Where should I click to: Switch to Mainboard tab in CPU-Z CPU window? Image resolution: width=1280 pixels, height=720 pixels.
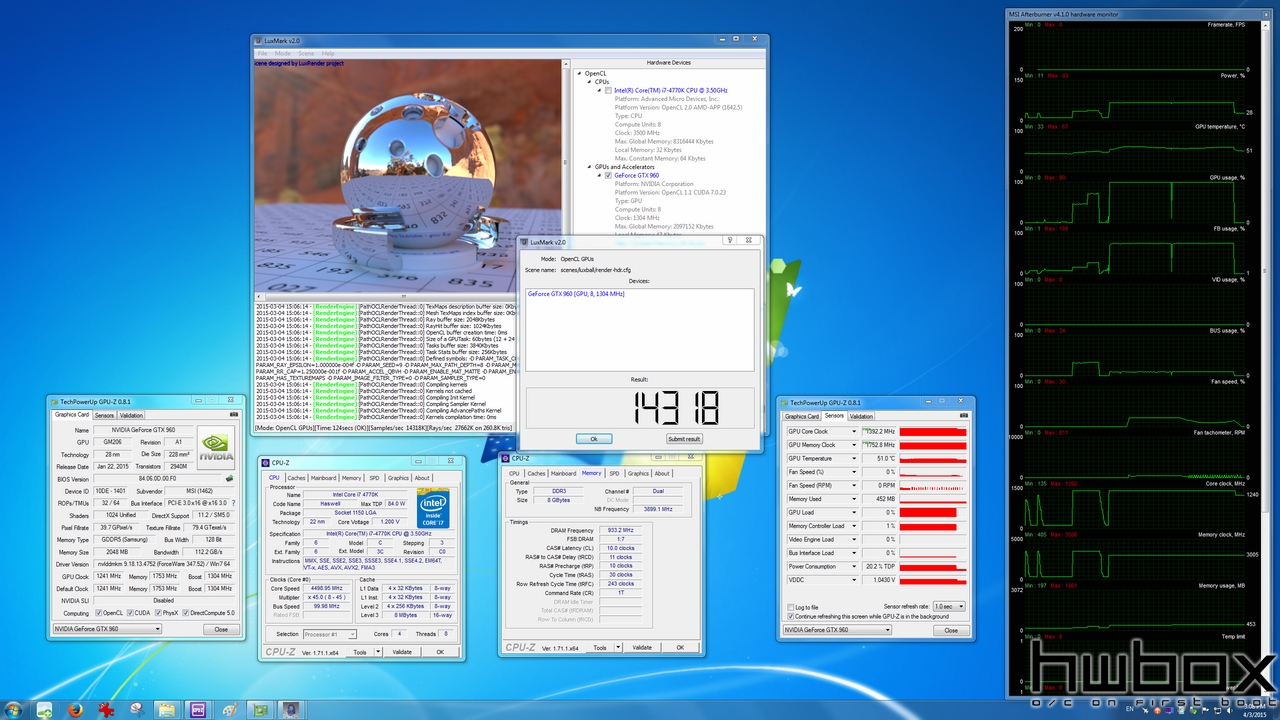tap(324, 478)
